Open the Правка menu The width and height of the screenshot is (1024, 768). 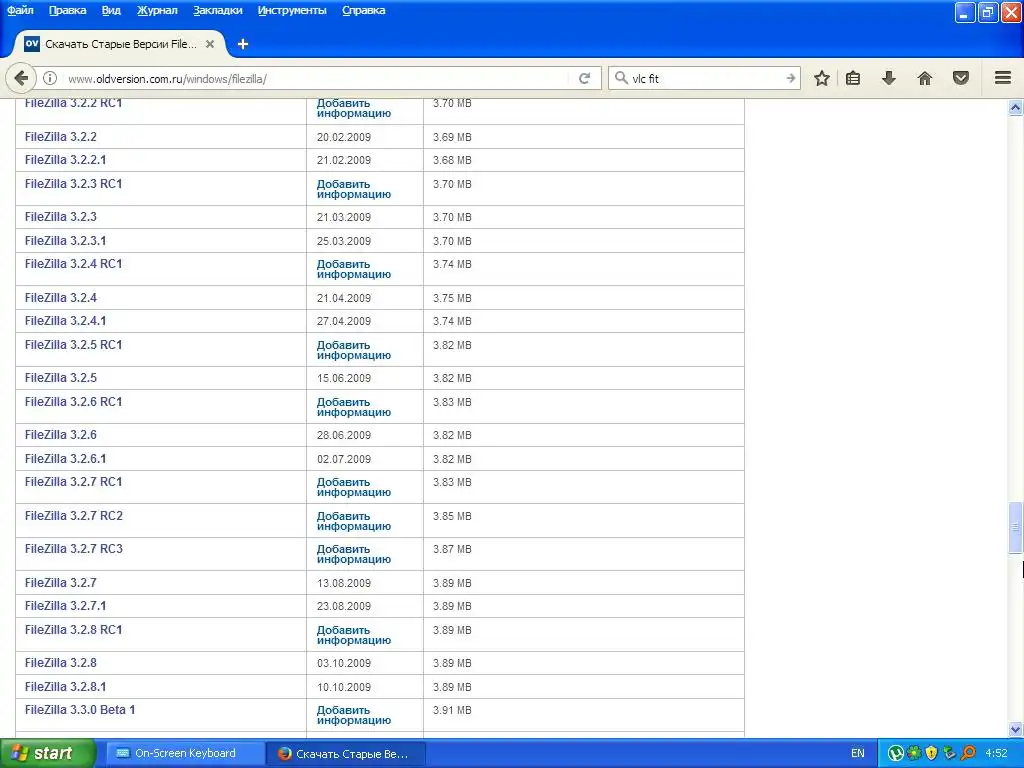67,10
